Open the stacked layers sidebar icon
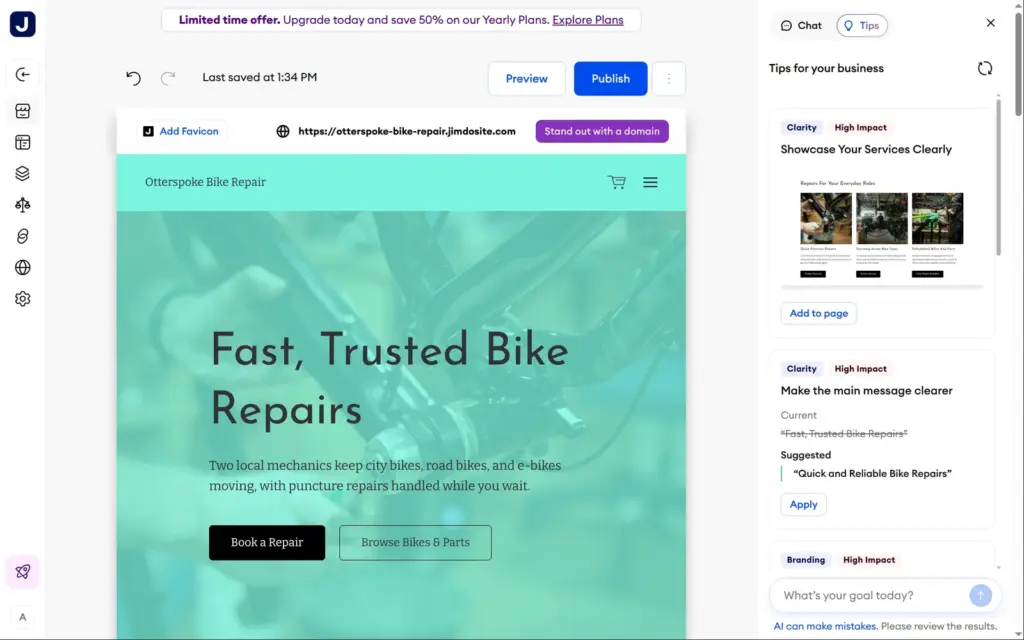 (23, 174)
